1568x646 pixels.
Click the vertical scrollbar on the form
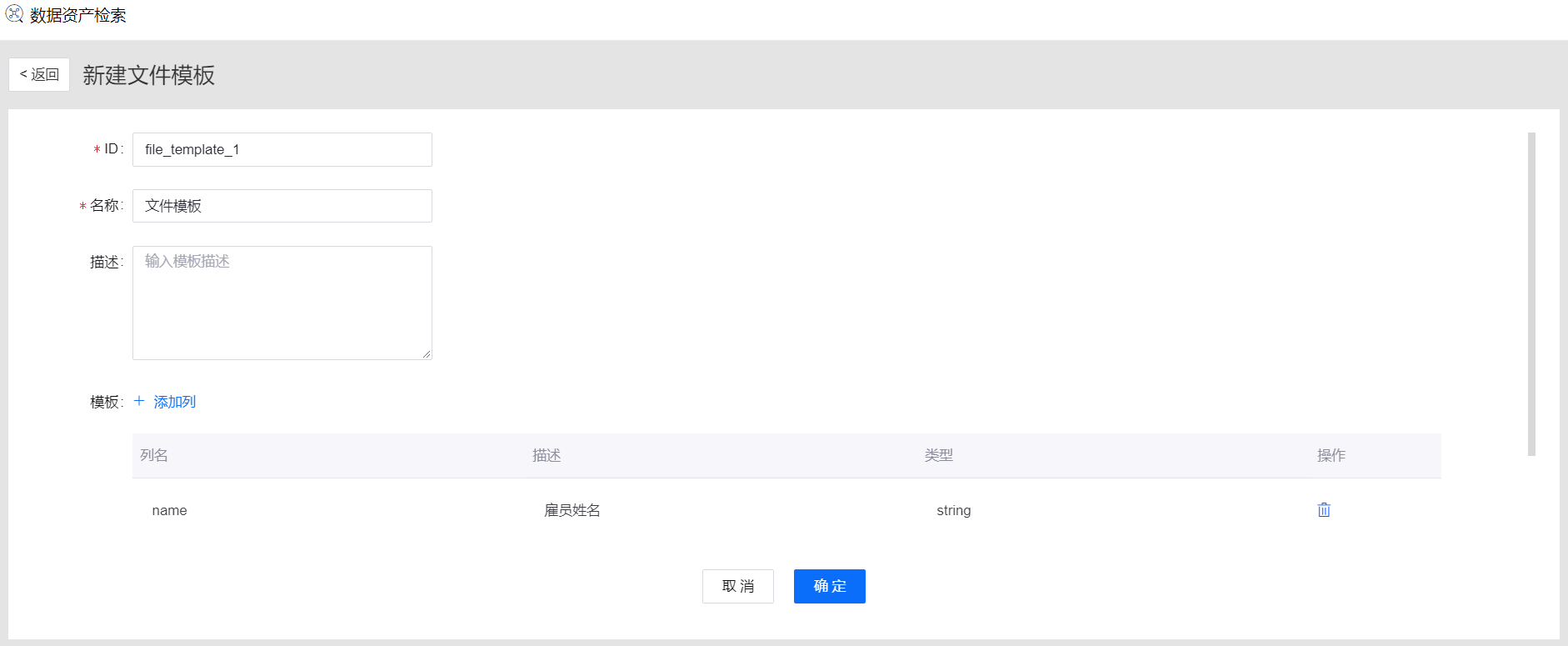coord(1531,294)
